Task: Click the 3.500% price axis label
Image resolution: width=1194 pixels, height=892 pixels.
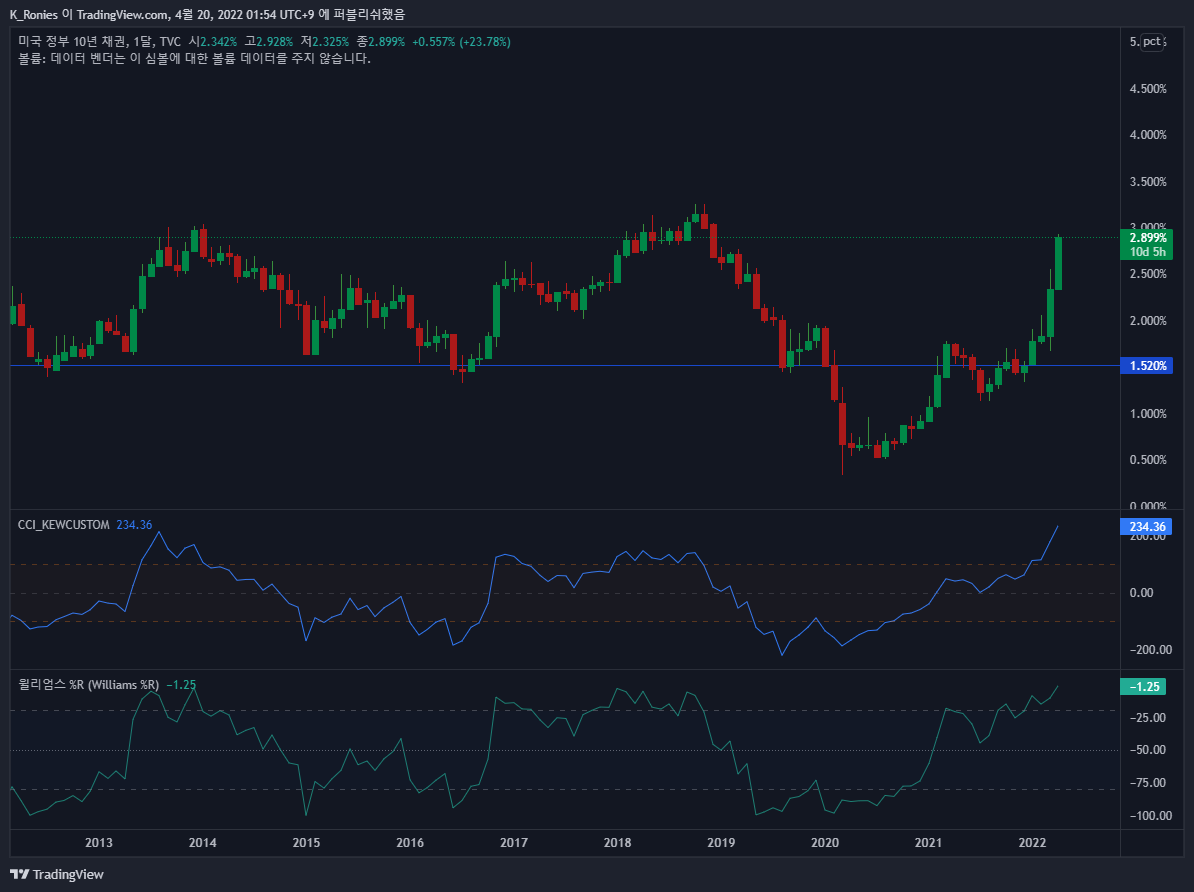Action: click(1148, 182)
